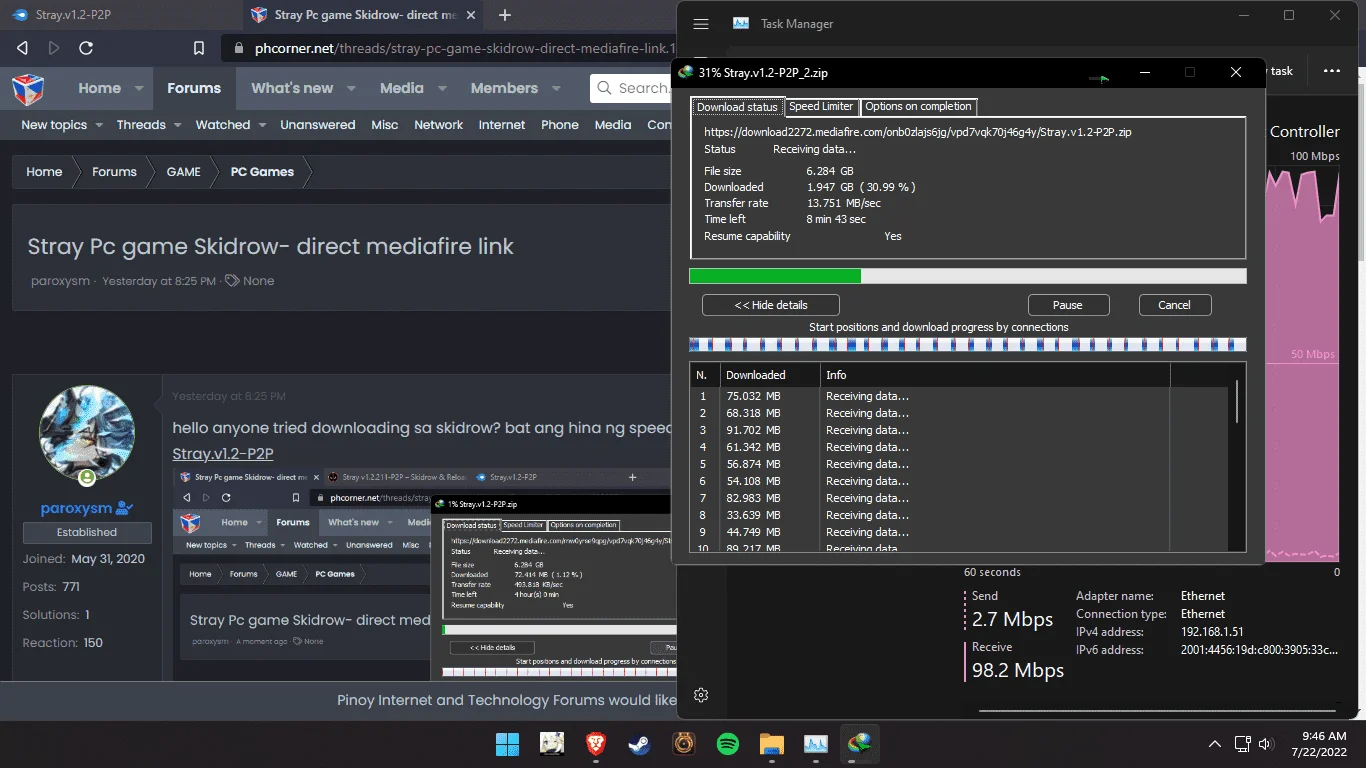Go to PC Games breadcrumb

tap(262, 172)
